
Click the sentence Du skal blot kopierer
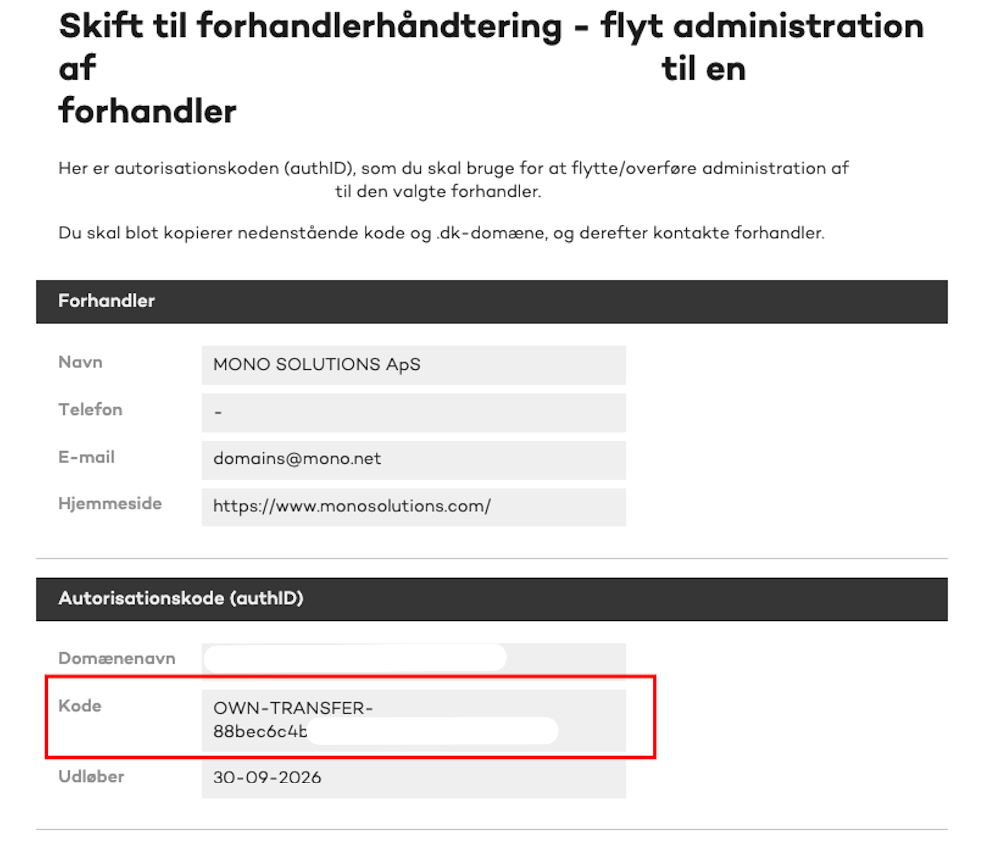click(441, 233)
